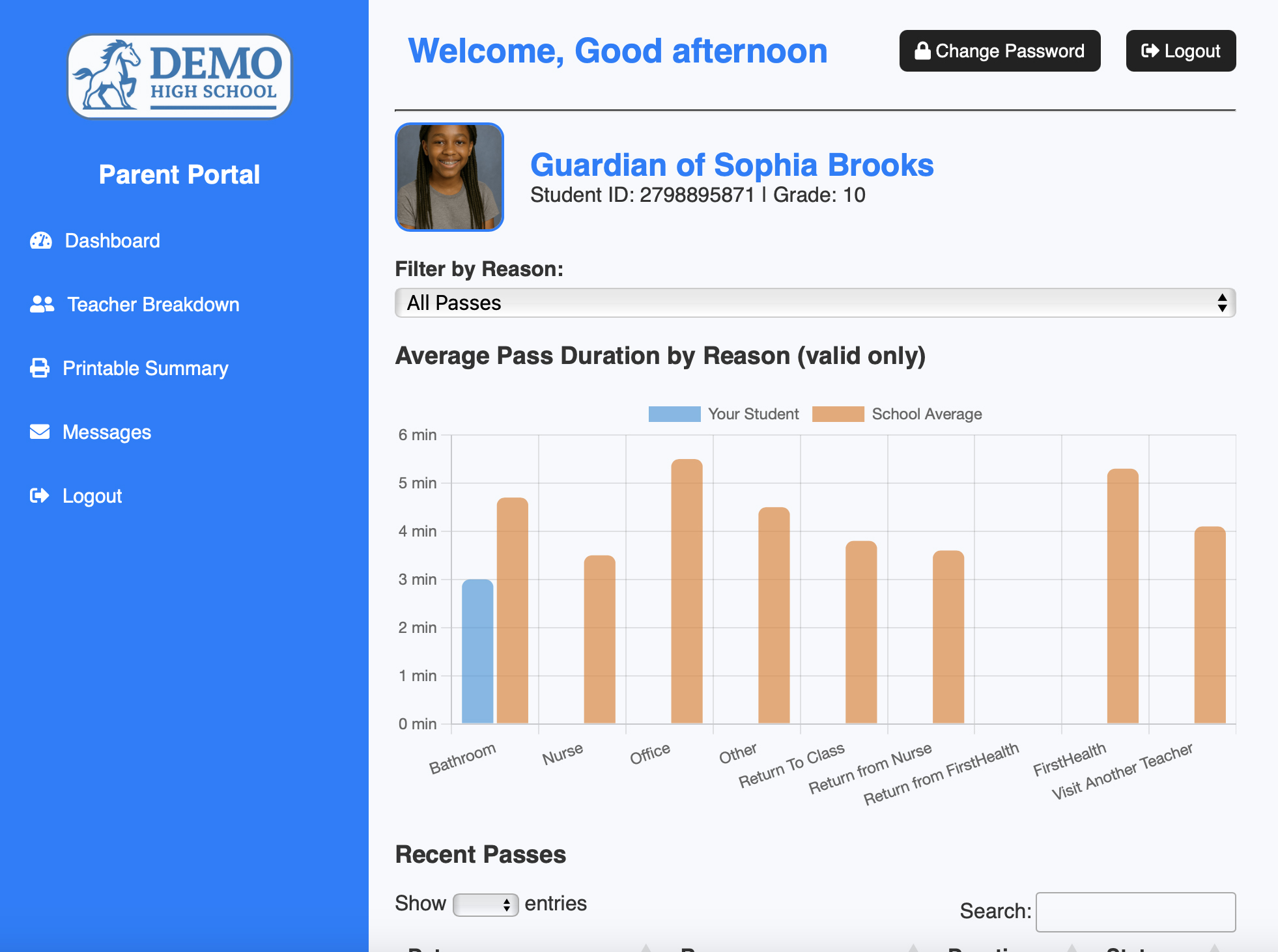Click the logout arrow icon in the top-right button
The height and width of the screenshot is (952, 1278).
tap(1149, 50)
